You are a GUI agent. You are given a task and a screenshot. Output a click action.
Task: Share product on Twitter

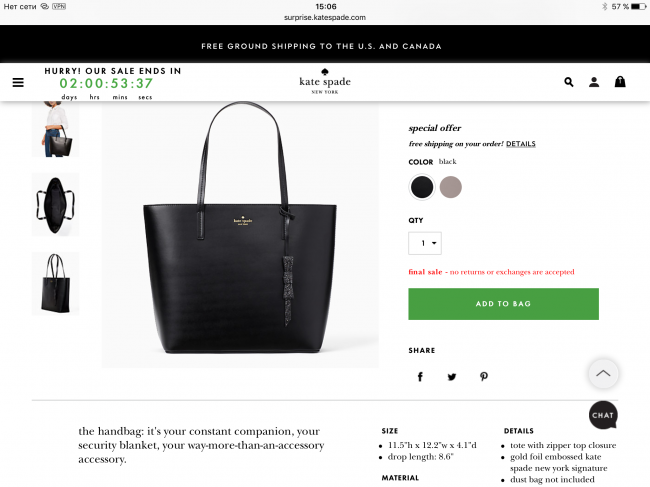[x=452, y=377]
